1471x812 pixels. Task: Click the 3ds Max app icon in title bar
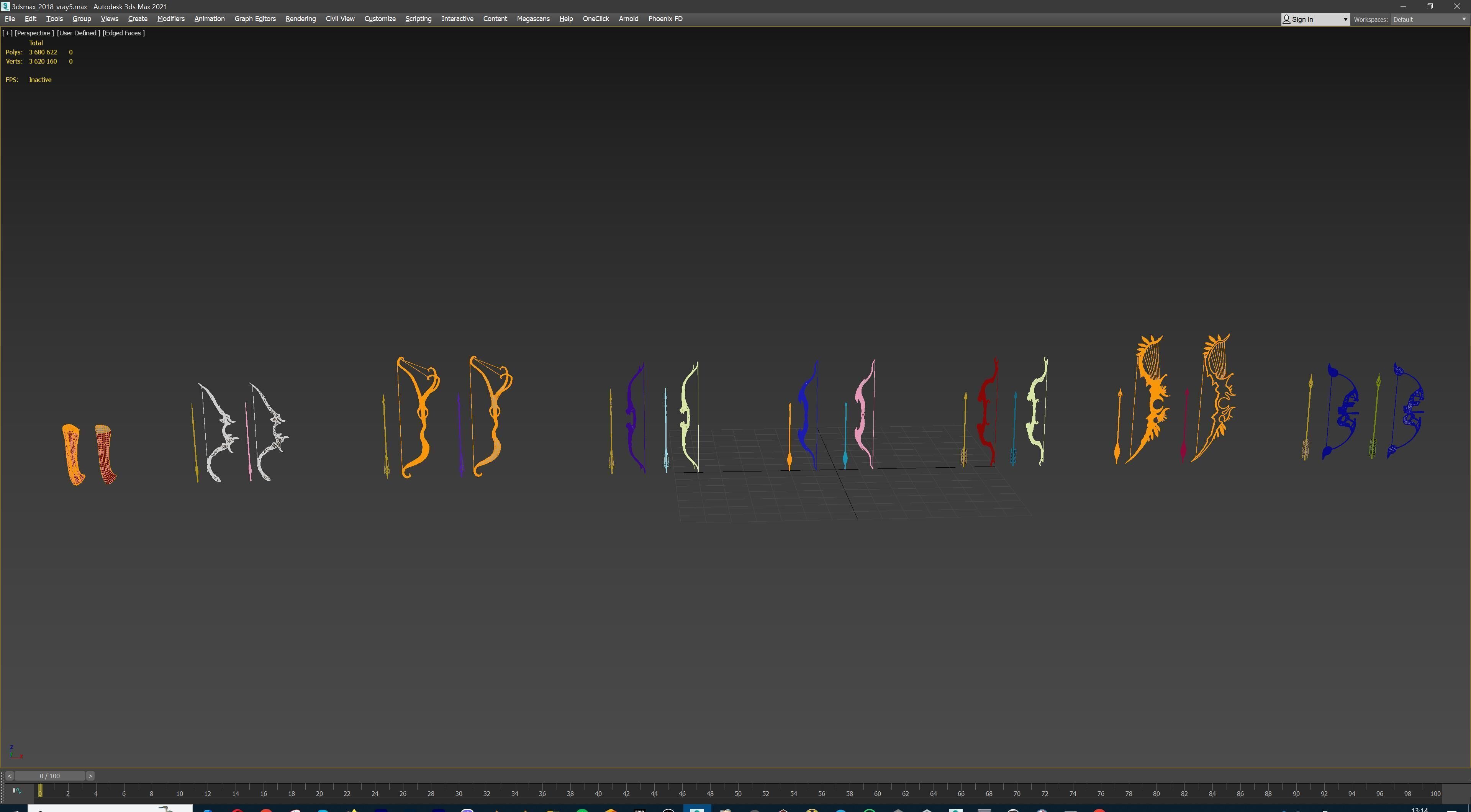[5, 6]
